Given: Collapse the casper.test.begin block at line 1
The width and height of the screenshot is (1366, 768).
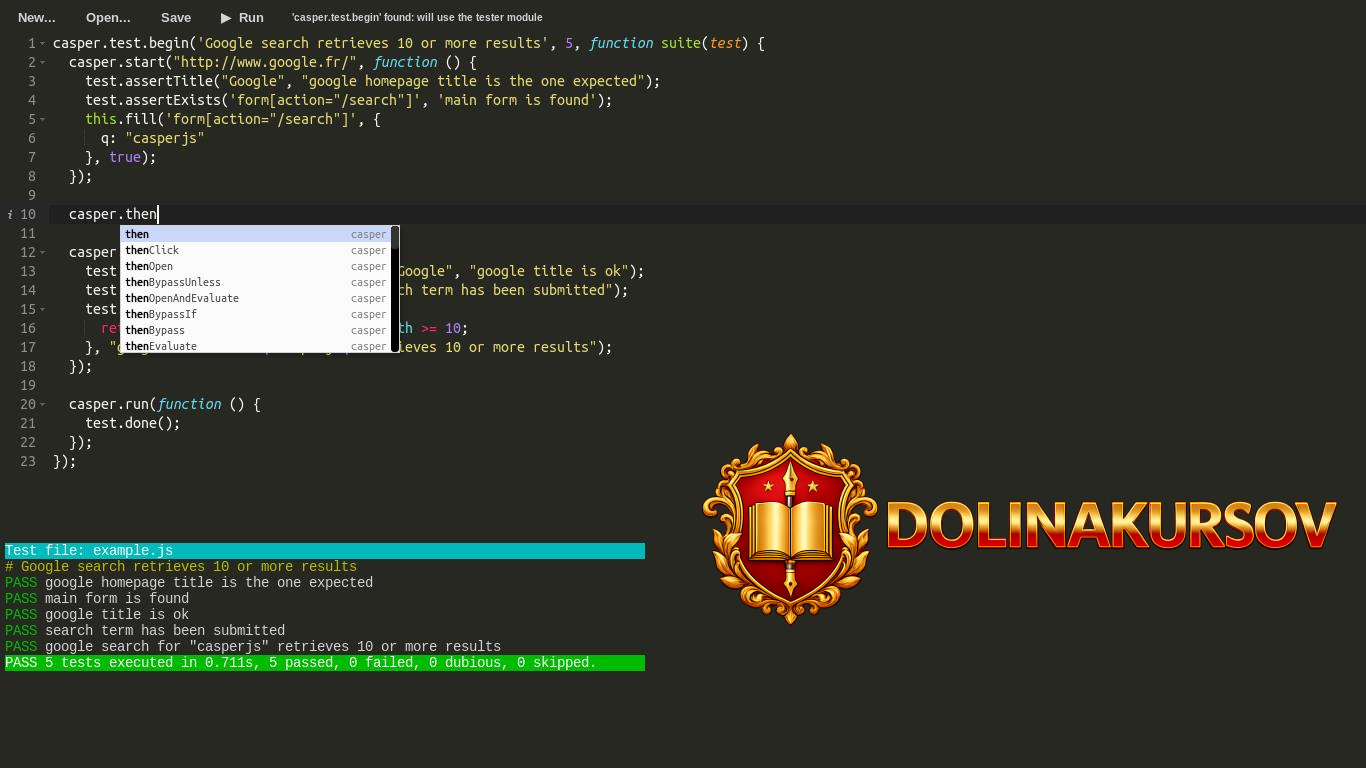Looking at the screenshot, I should click(41, 43).
